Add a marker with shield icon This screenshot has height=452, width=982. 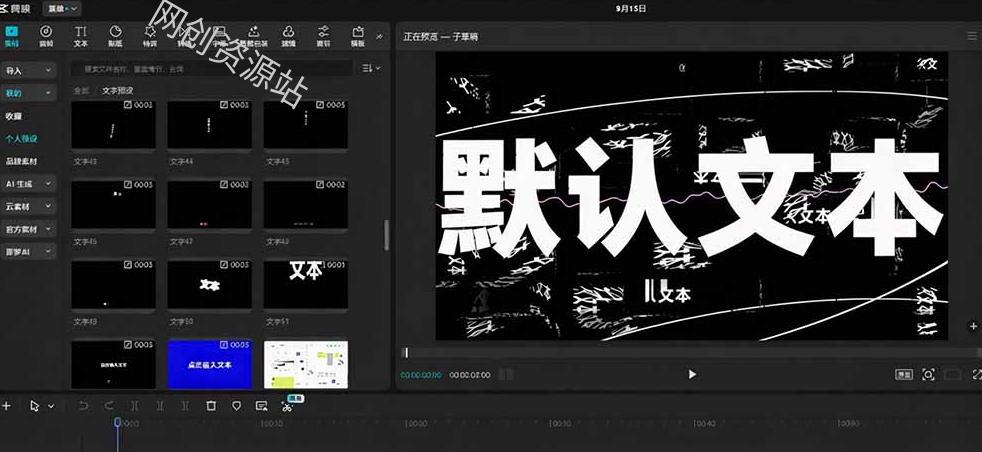tap(236, 406)
